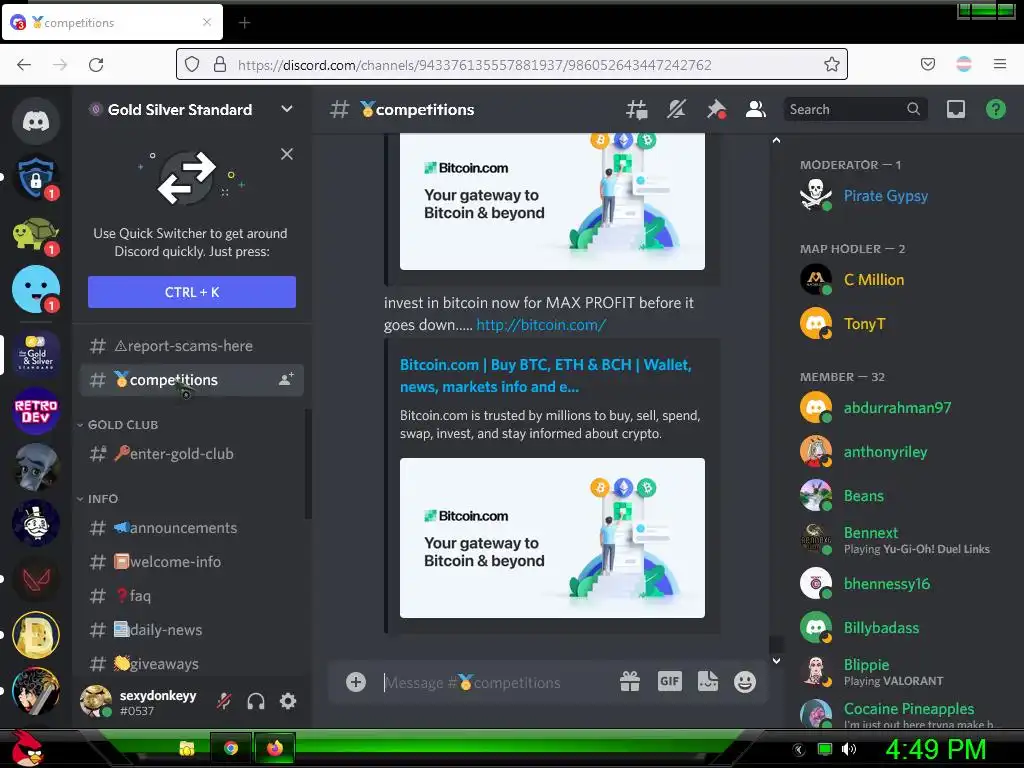This screenshot has width=1024, height=768.
Task: Open the gift Nitro icon
Action: point(630,682)
